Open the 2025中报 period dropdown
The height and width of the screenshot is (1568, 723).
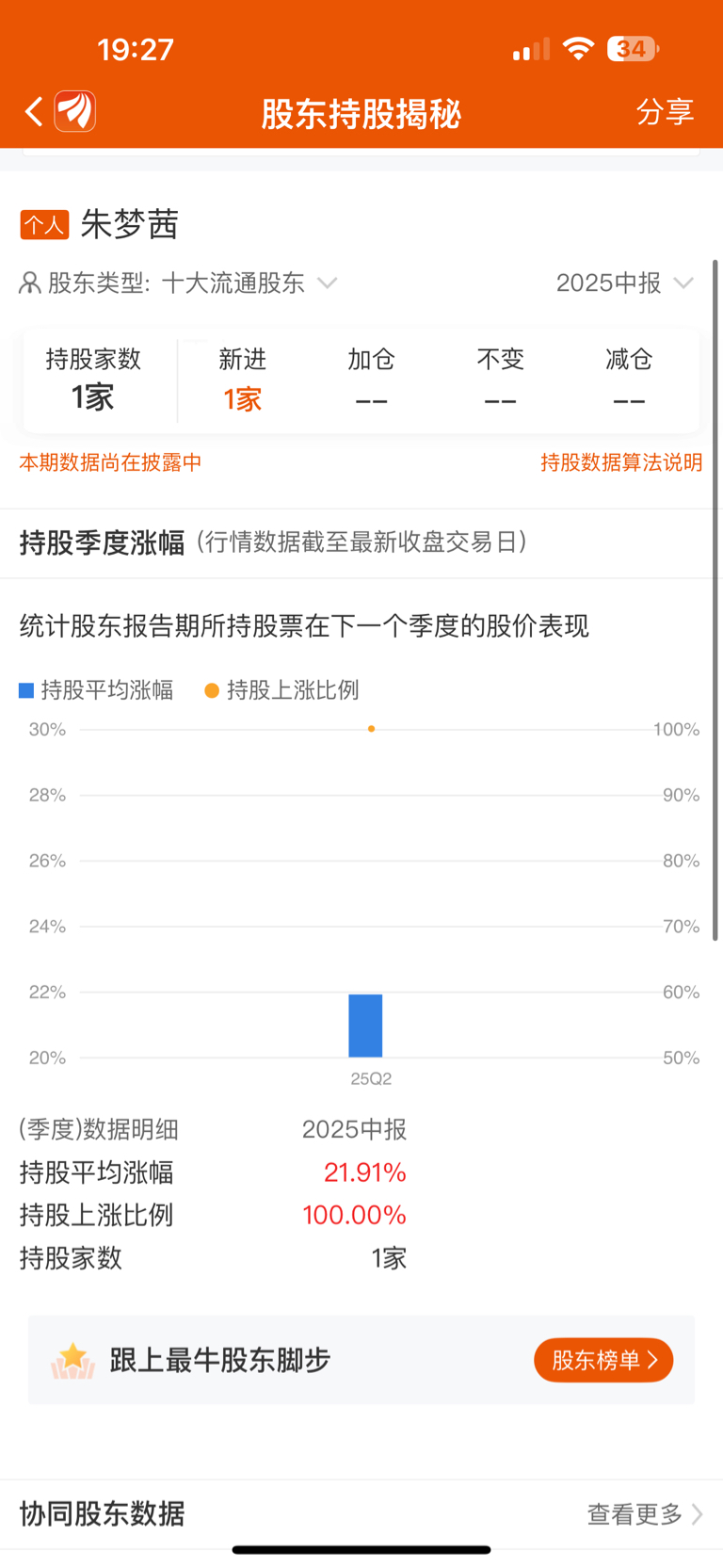point(624,283)
